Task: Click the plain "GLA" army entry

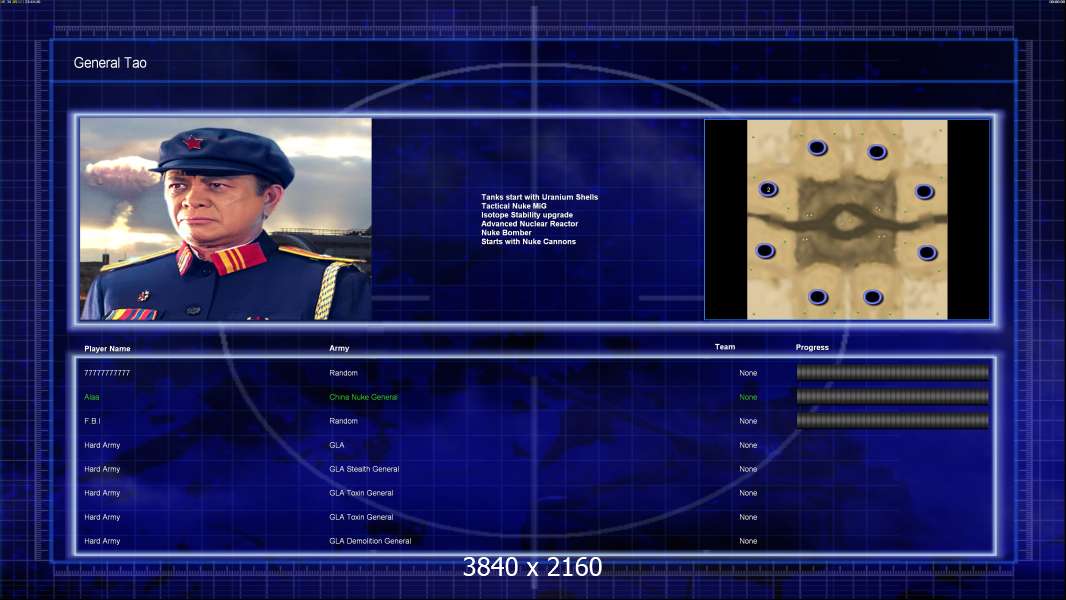Action: (337, 445)
